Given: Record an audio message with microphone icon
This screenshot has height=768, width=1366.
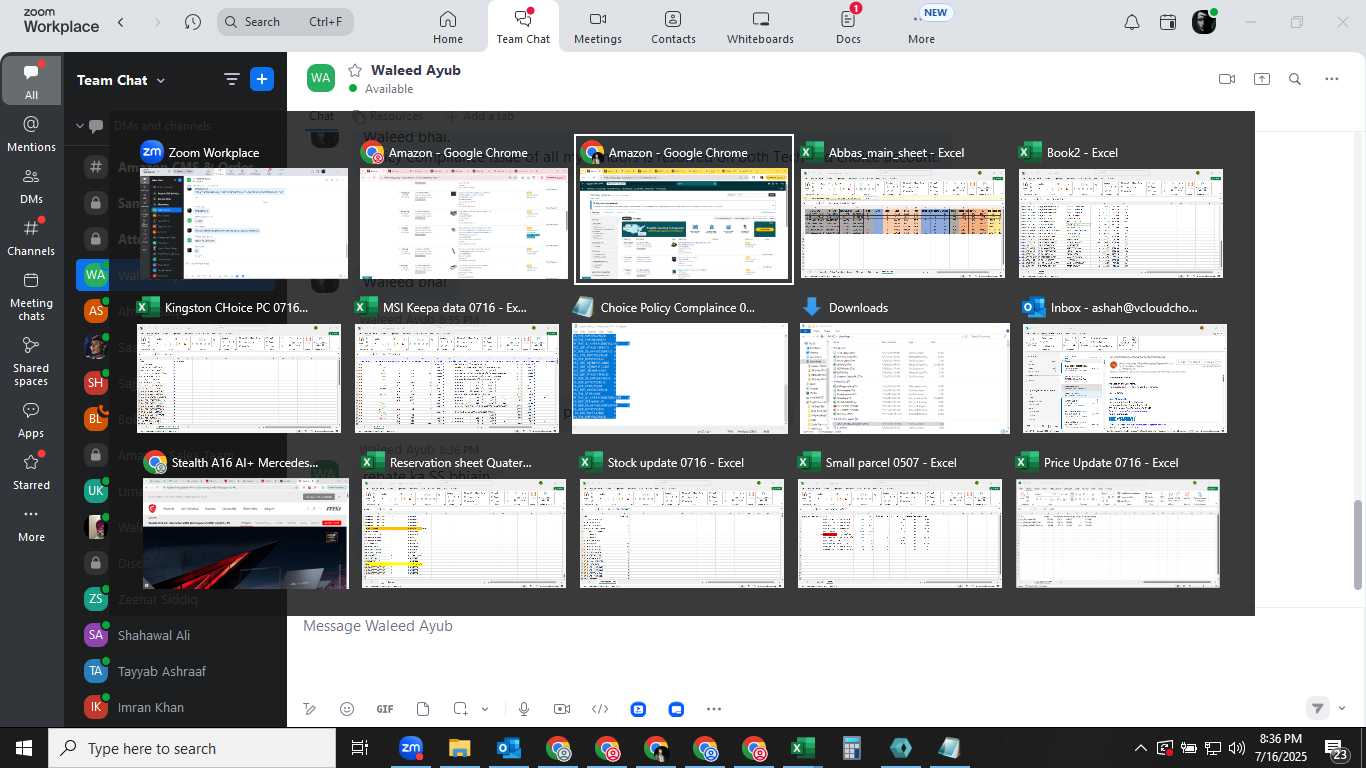Looking at the screenshot, I should (x=524, y=709).
